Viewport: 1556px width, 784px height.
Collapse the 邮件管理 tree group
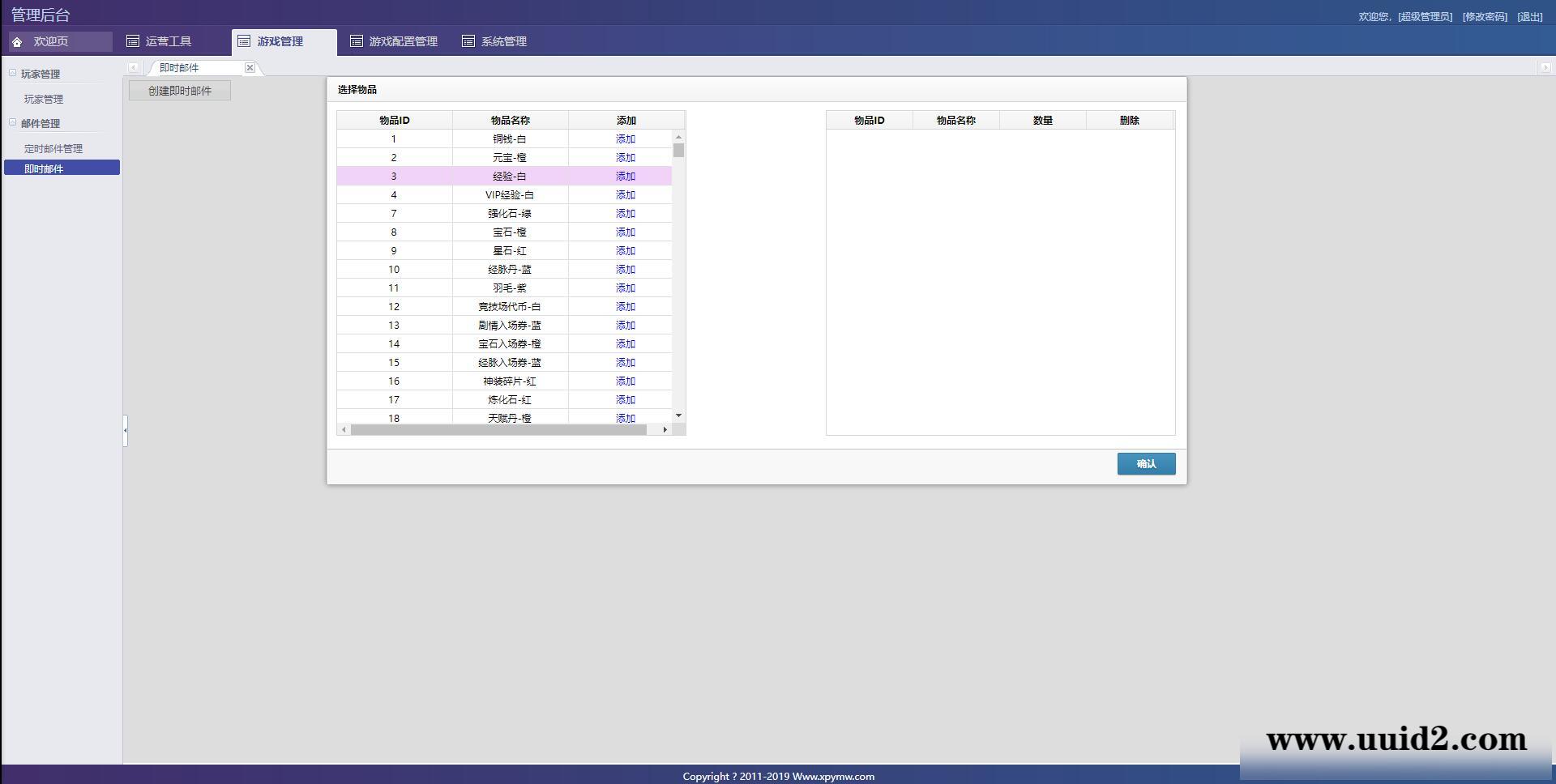[x=13, y=122]
